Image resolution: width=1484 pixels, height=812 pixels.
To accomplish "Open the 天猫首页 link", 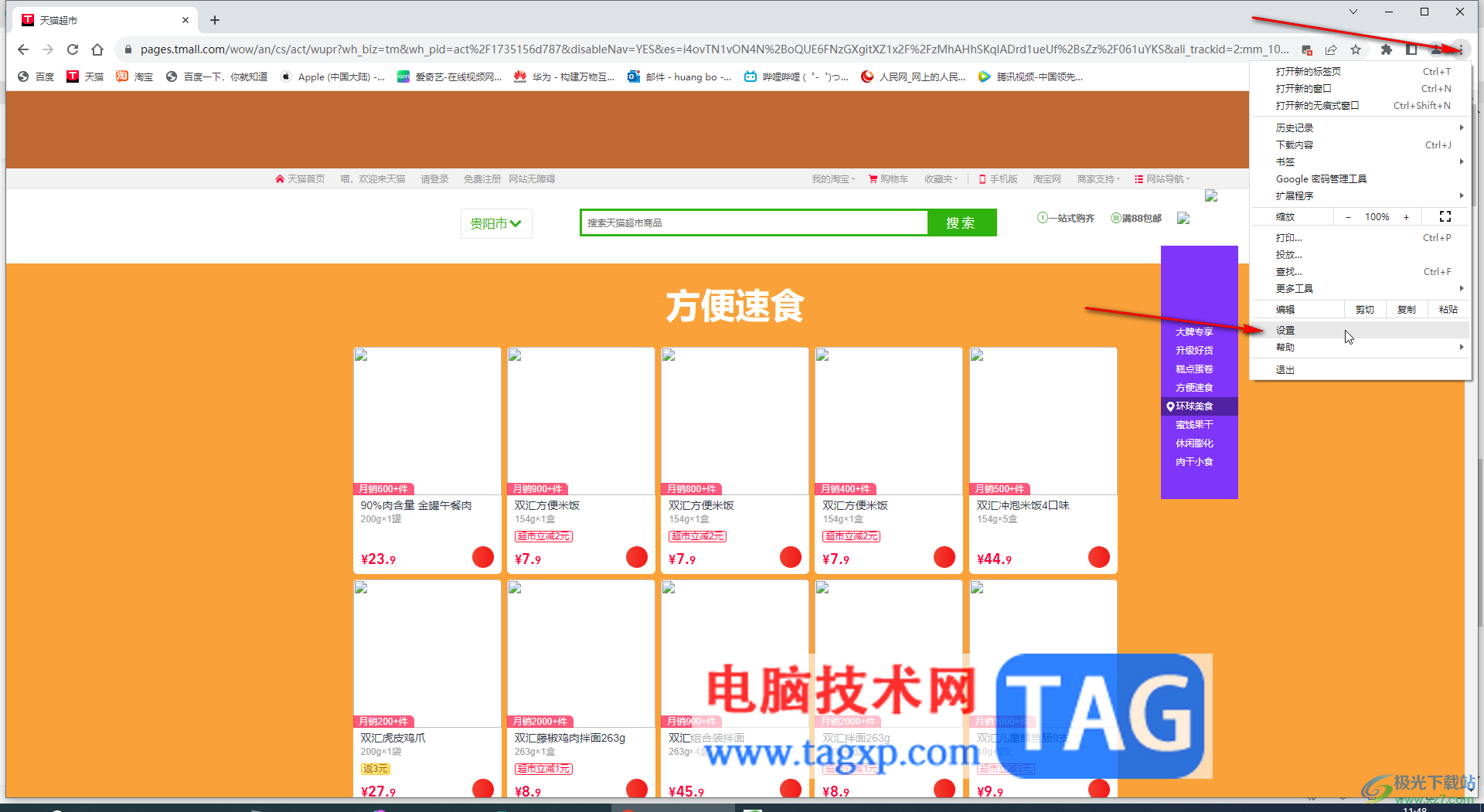I will (300, 179).
